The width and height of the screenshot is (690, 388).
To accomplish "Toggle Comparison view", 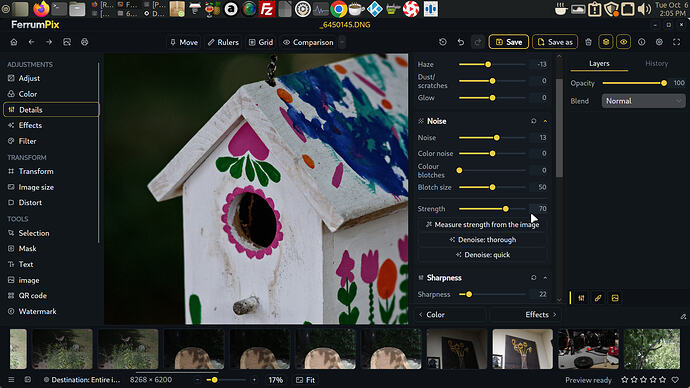I will tap(308, 42).
